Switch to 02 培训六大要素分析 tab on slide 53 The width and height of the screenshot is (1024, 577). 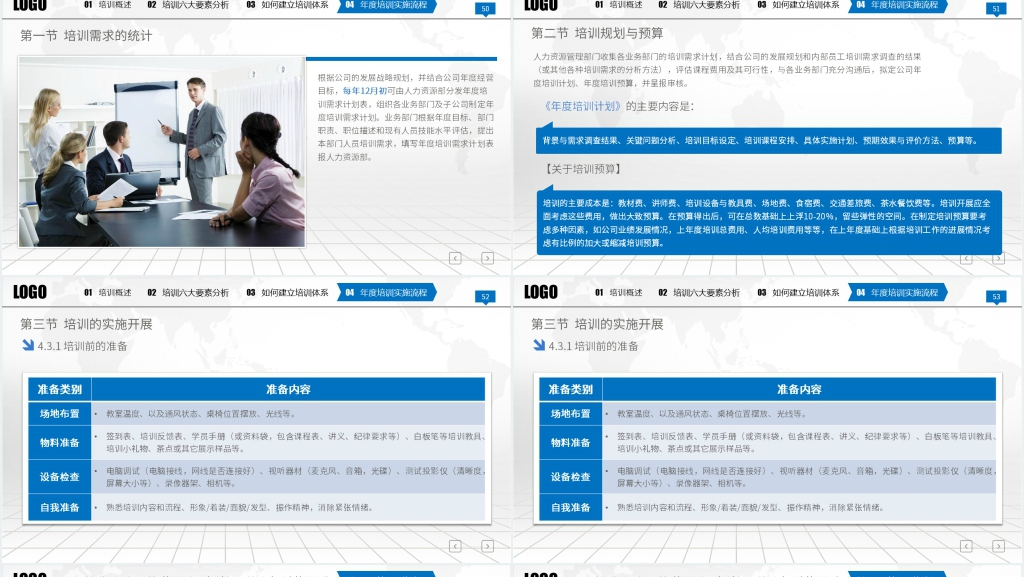coord(698,293)
